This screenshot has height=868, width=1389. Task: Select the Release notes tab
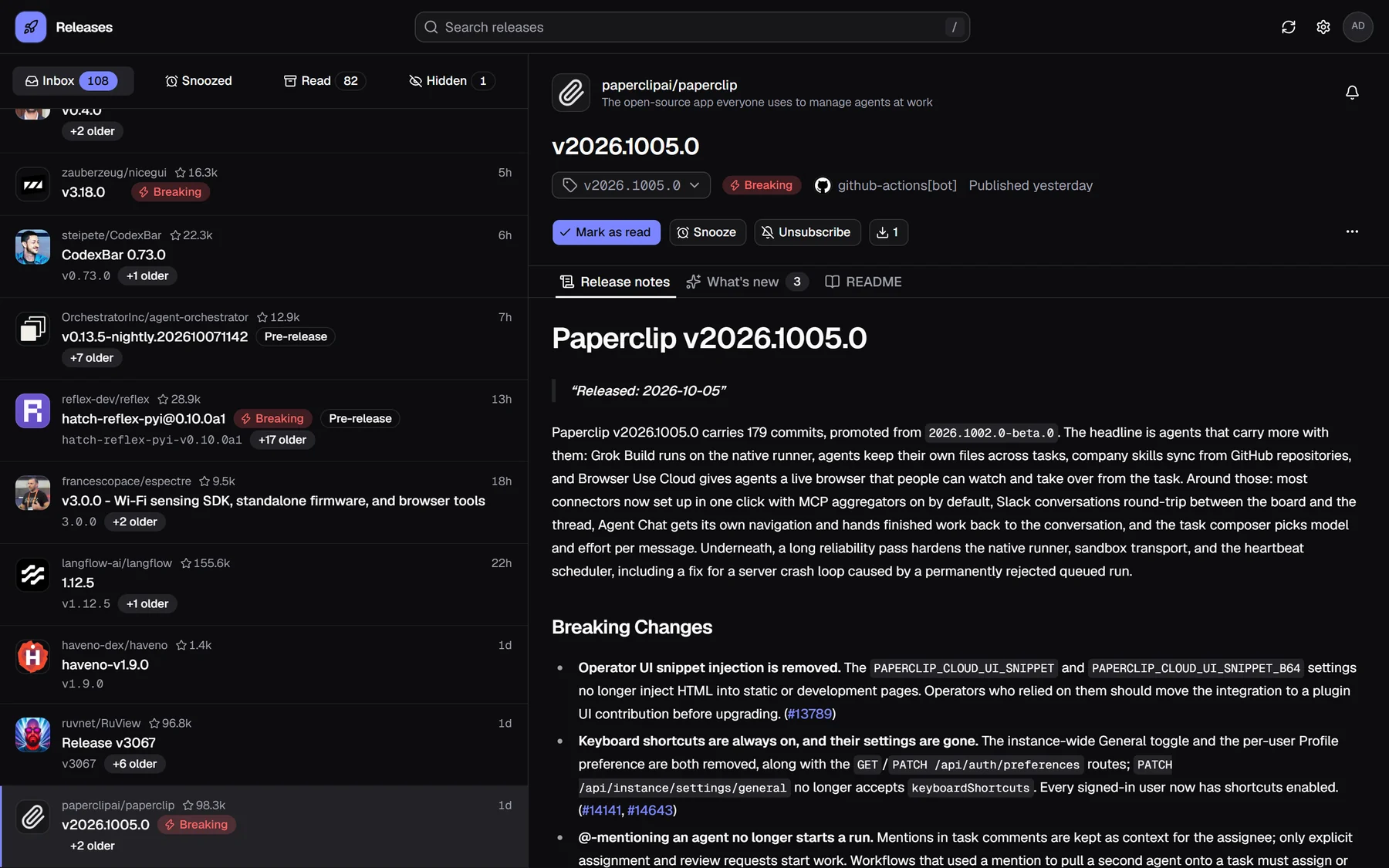tap(615, 282)
